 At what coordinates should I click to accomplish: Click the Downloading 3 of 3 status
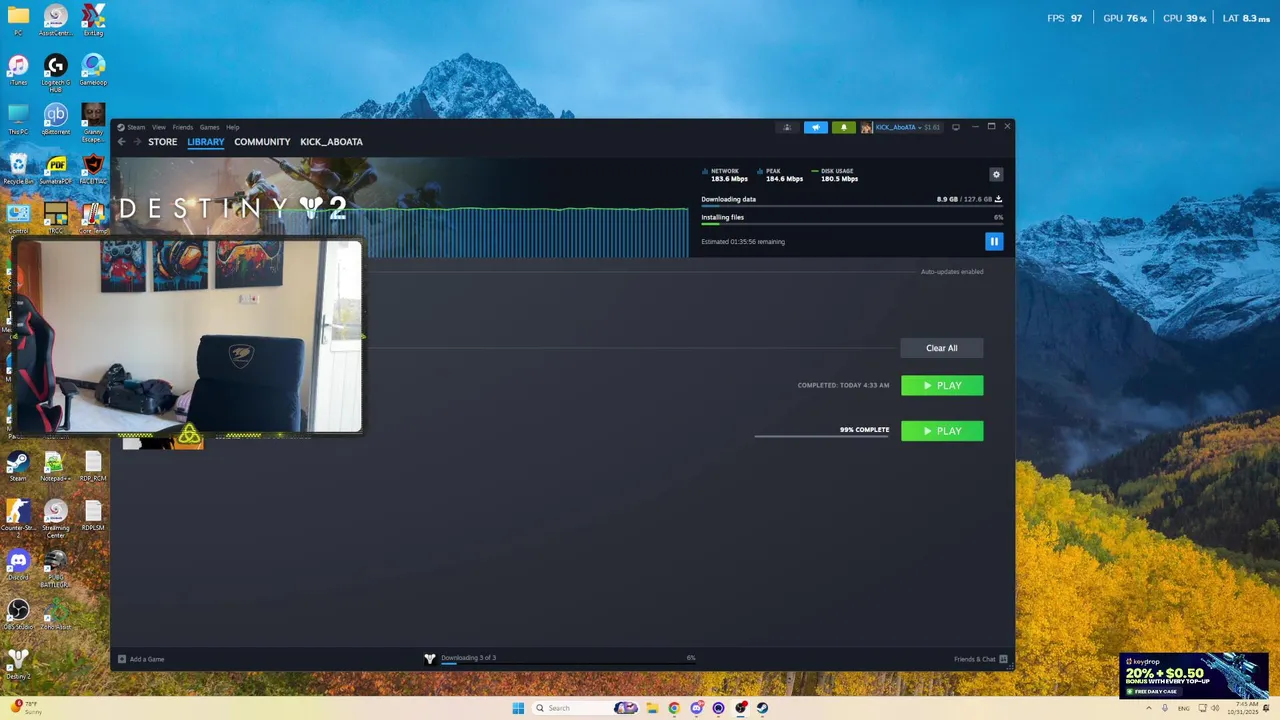(x=468, y=658)
